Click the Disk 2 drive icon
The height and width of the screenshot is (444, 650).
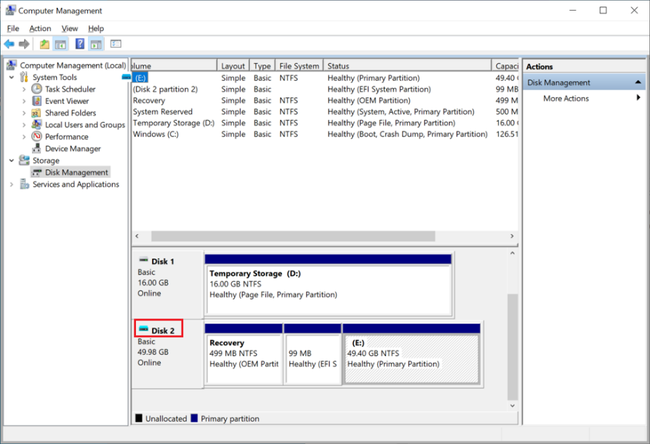tap(143, 329)
